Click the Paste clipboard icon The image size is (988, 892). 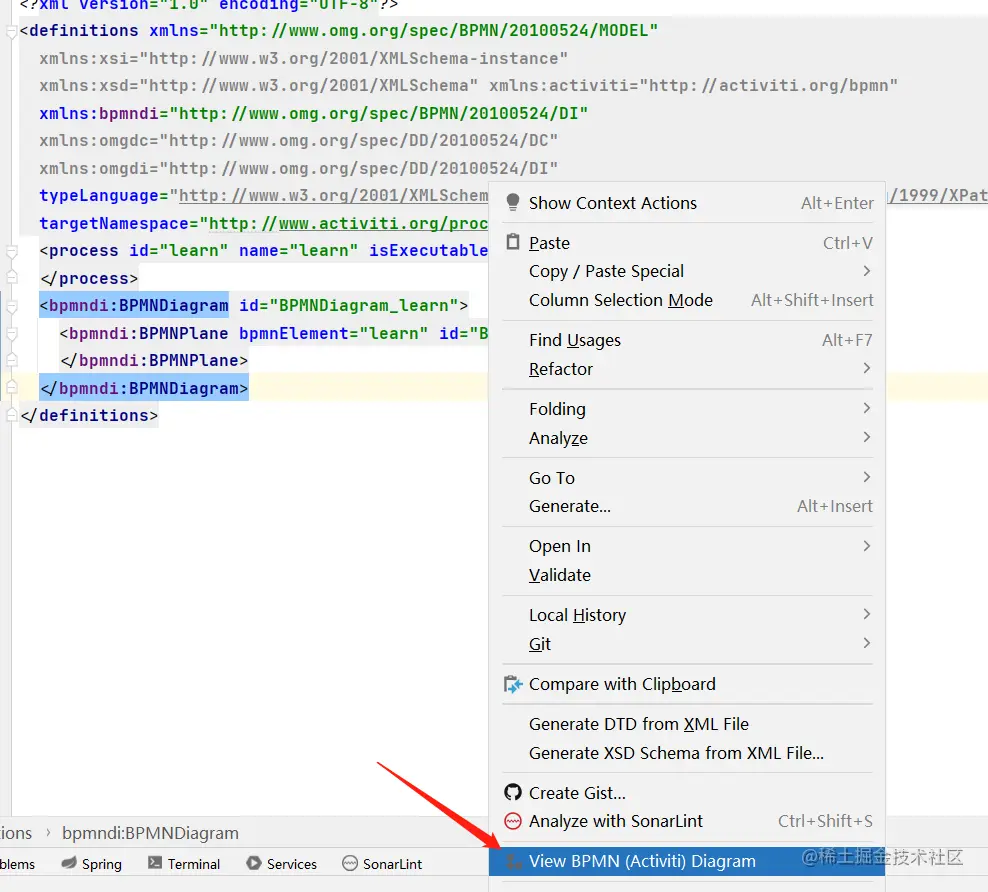pos(514,242)
